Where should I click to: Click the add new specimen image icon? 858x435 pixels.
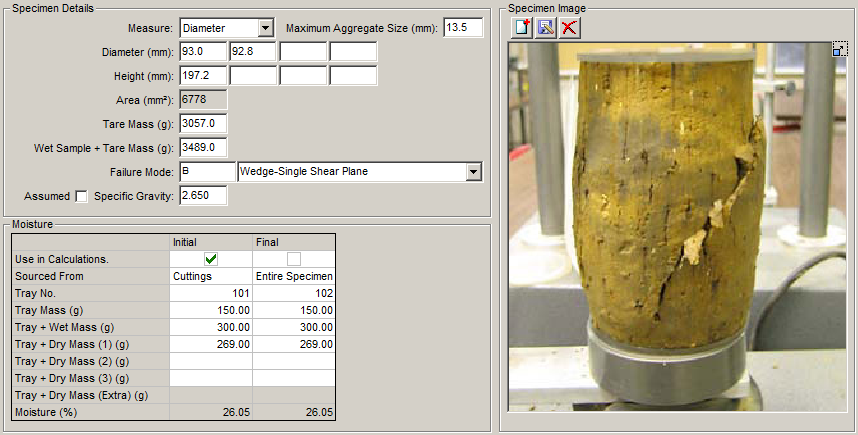point(522,28)
